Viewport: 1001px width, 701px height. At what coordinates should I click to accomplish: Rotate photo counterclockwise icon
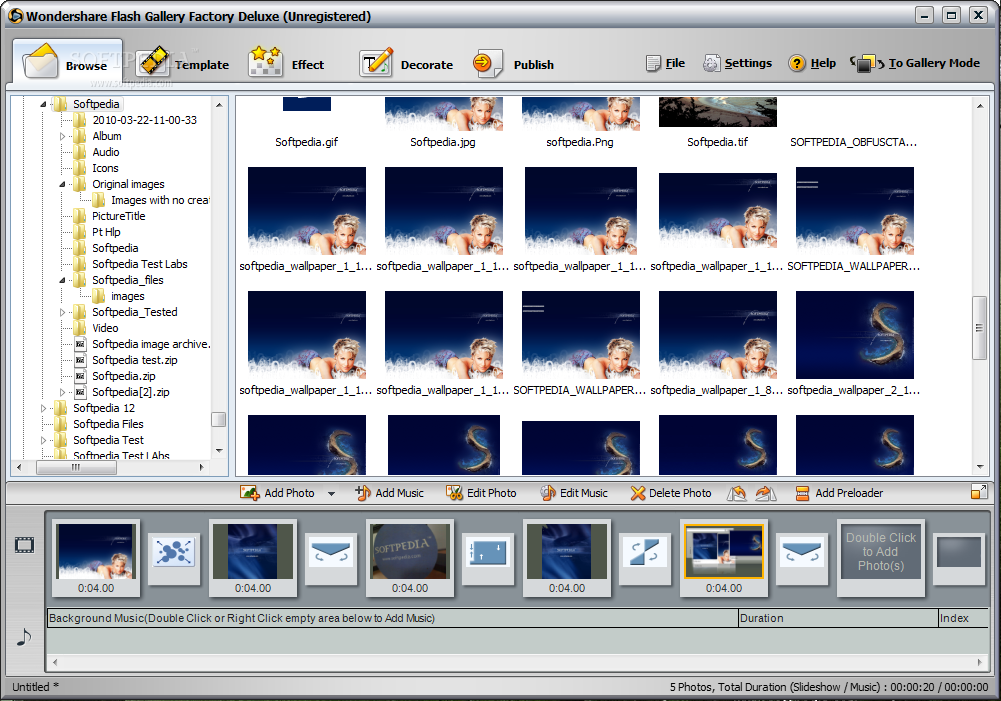pyautogui.click(x=737, y=493)
